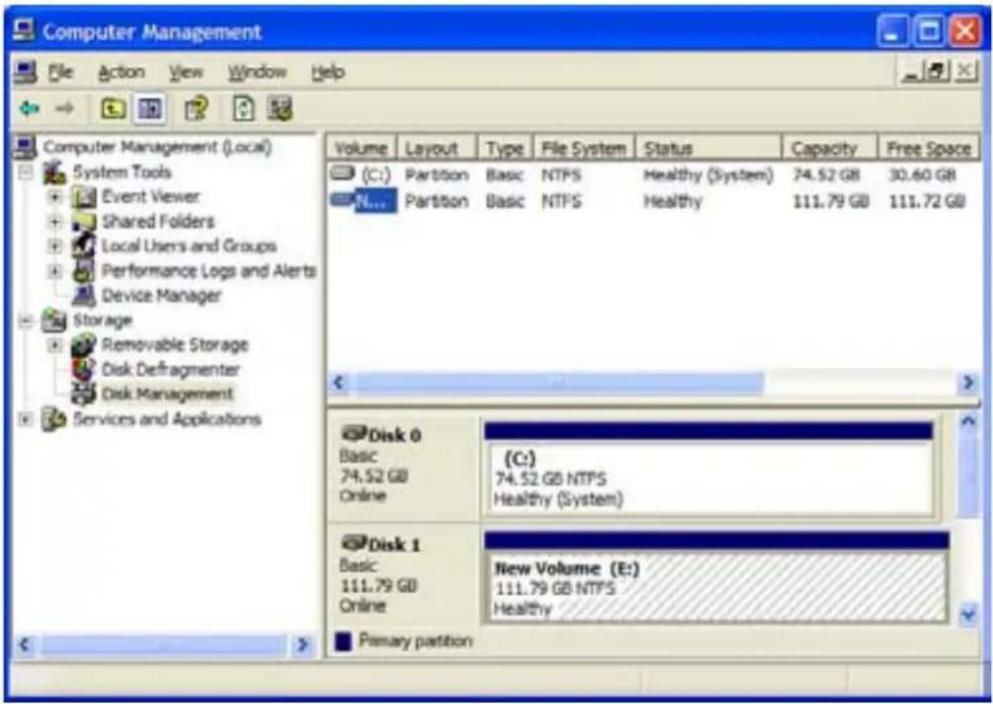
Task: Click the 111.72 GB free space cell
Action: pyautogui.click(x=927, y=201)
